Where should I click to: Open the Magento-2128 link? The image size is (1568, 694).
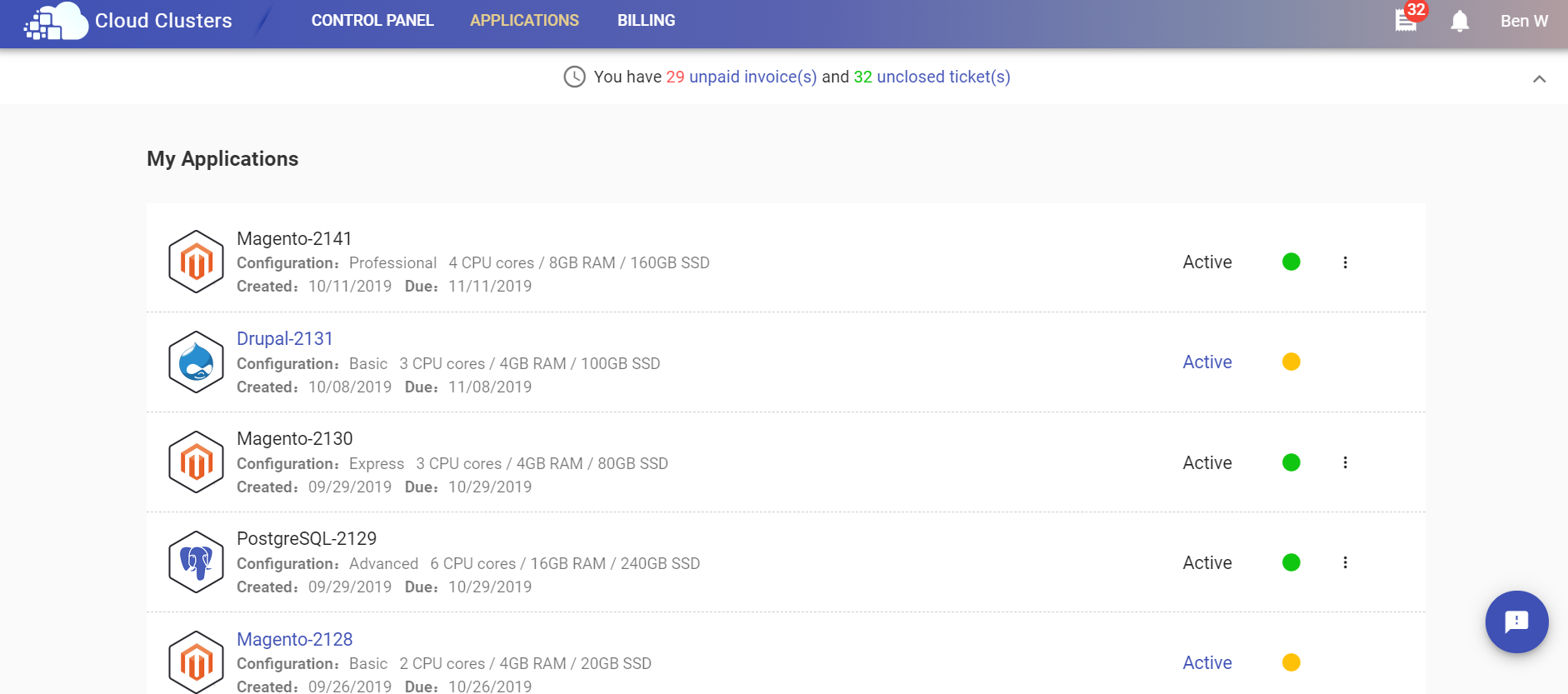pos(295,639)
